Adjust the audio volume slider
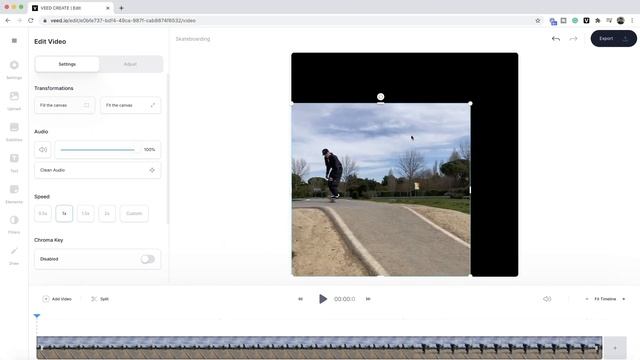 tap(98, 150)
